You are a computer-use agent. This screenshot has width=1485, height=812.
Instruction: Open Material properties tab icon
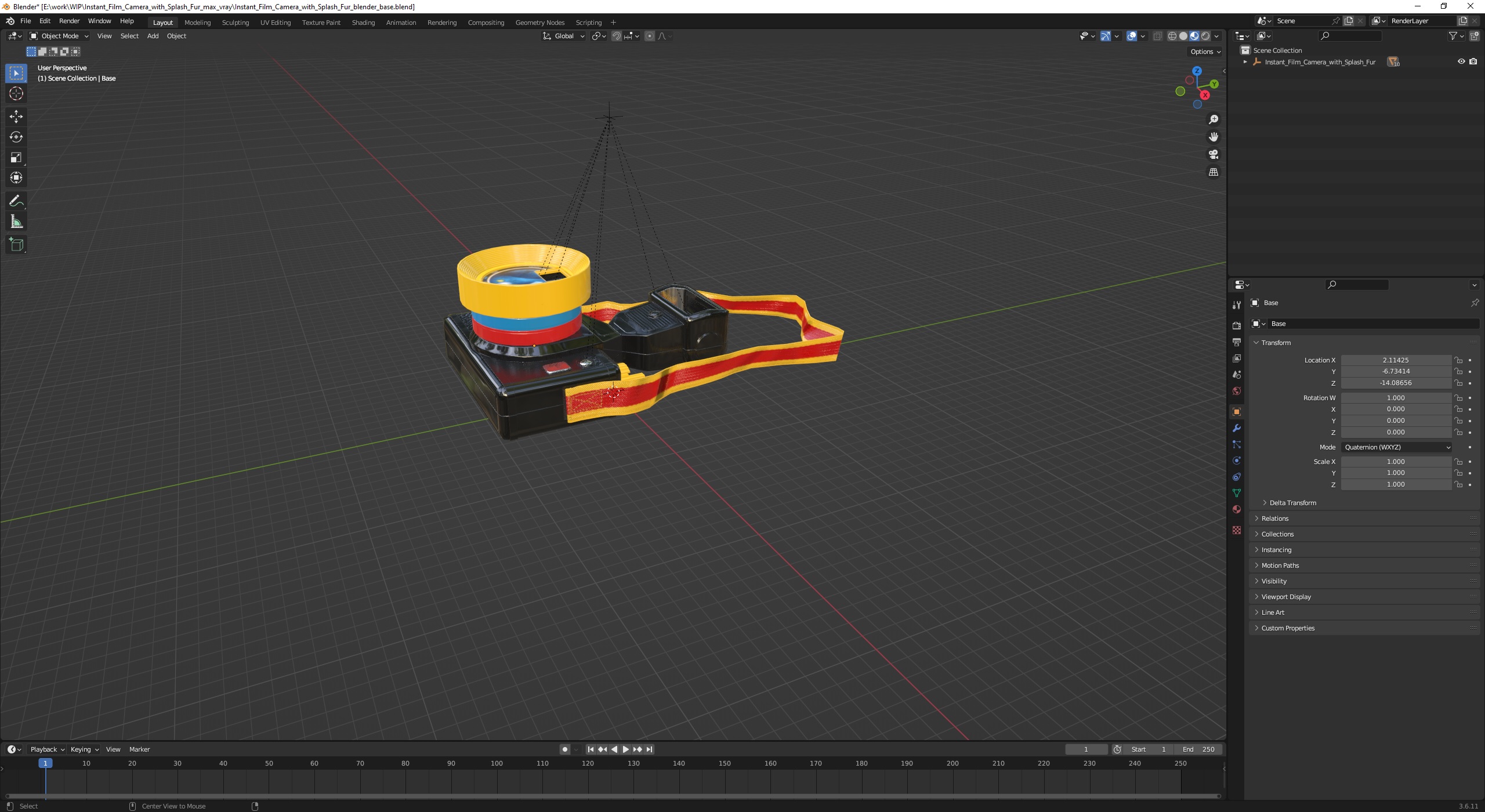[1237, 509]
